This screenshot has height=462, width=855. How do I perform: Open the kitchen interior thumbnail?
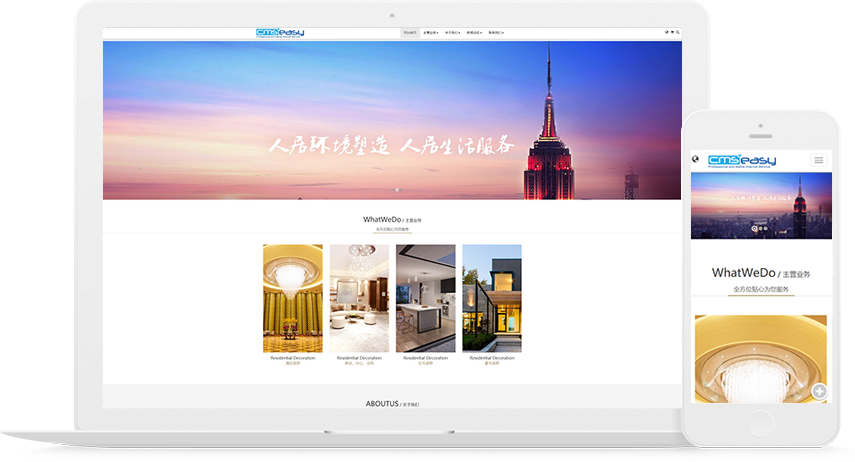(x=425, y=298)
